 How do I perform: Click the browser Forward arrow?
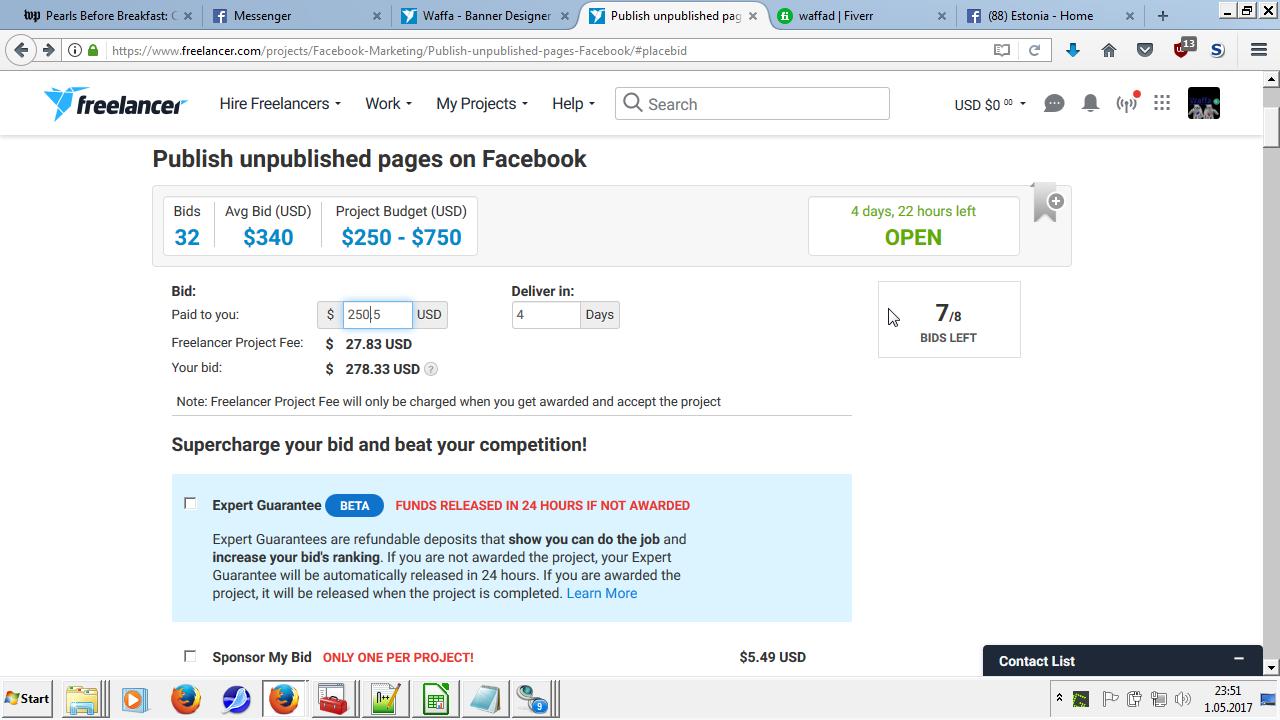48,50
